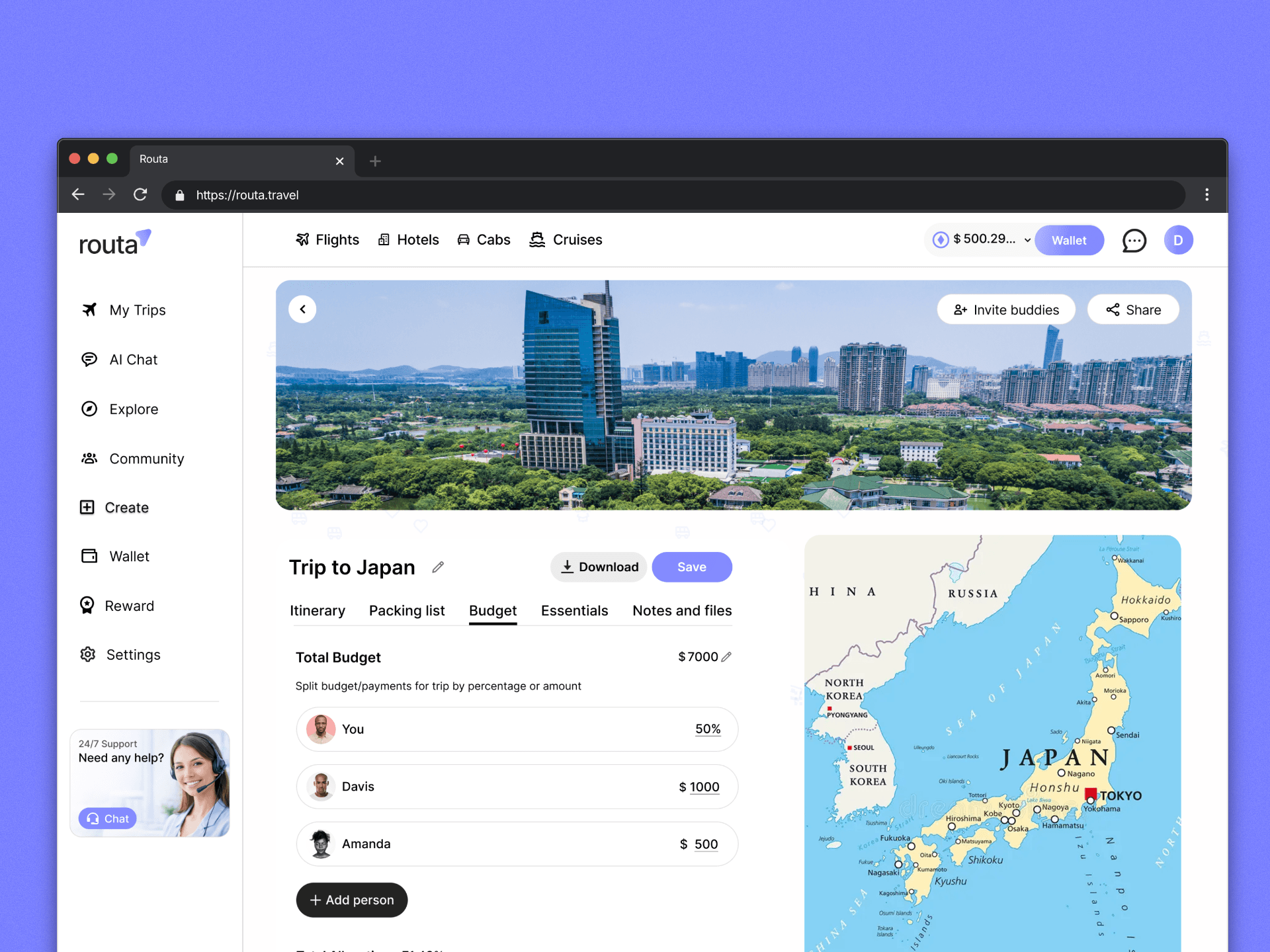Click Create in the sidebar
Viewport: 1270px width, 952px height.
click(x=114, y=508)
